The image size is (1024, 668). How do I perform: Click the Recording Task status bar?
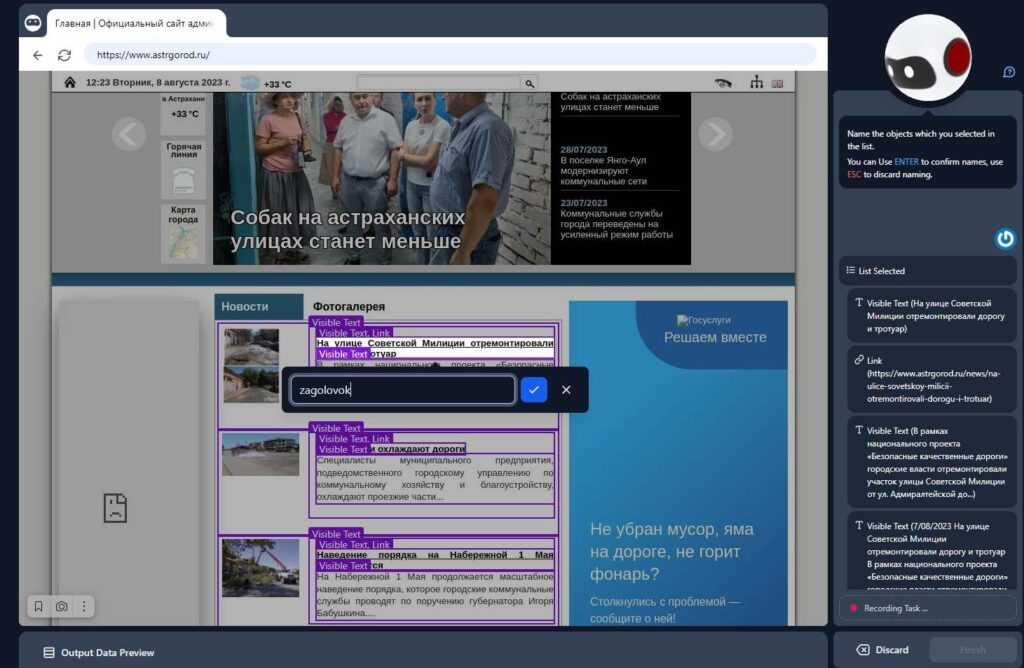click(927, 608)
